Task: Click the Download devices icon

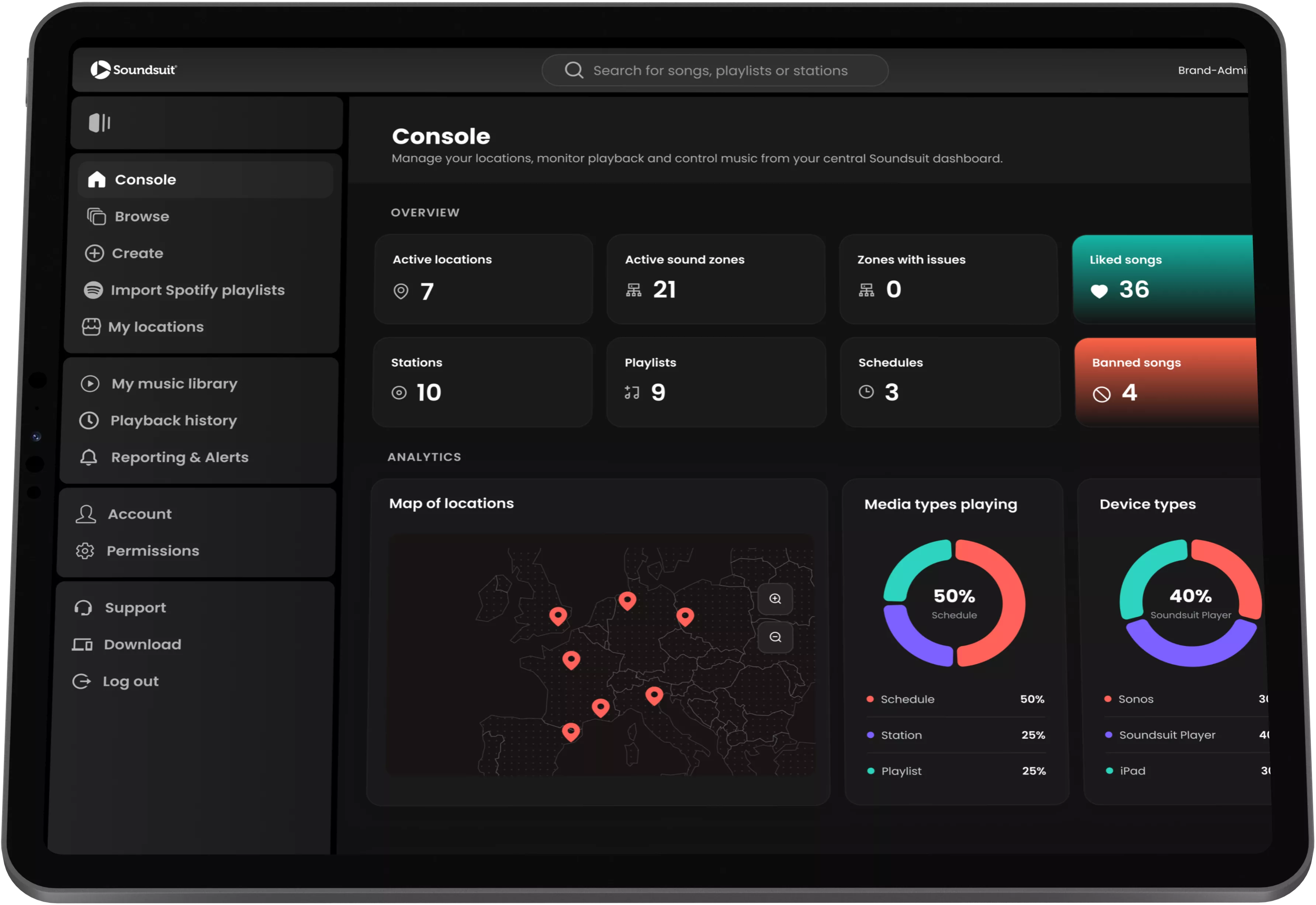Action: pos(82,645)
